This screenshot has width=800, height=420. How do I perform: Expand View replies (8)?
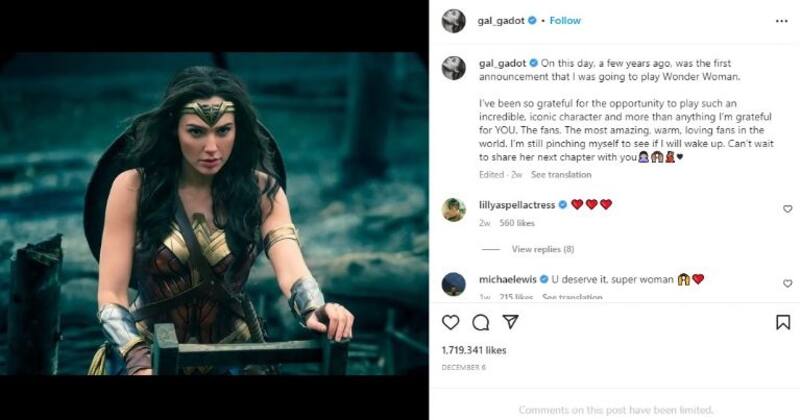click(542, 249)
